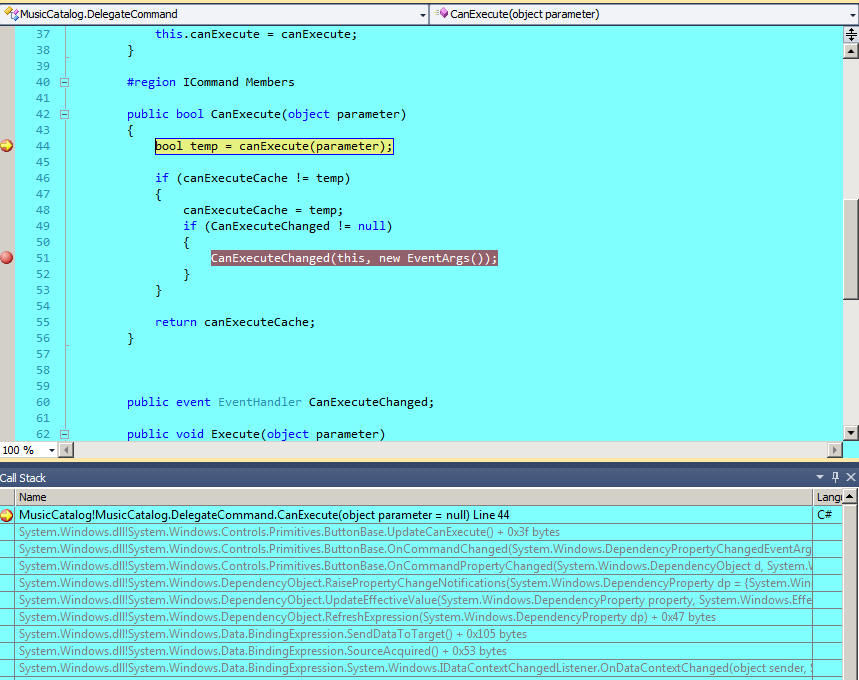Image resolution: width=859 pixels, height=680 pixels.
Task: Click the yellow arrow icon on current stack frame
Action: pyautogui.click(x=7, y=515)
